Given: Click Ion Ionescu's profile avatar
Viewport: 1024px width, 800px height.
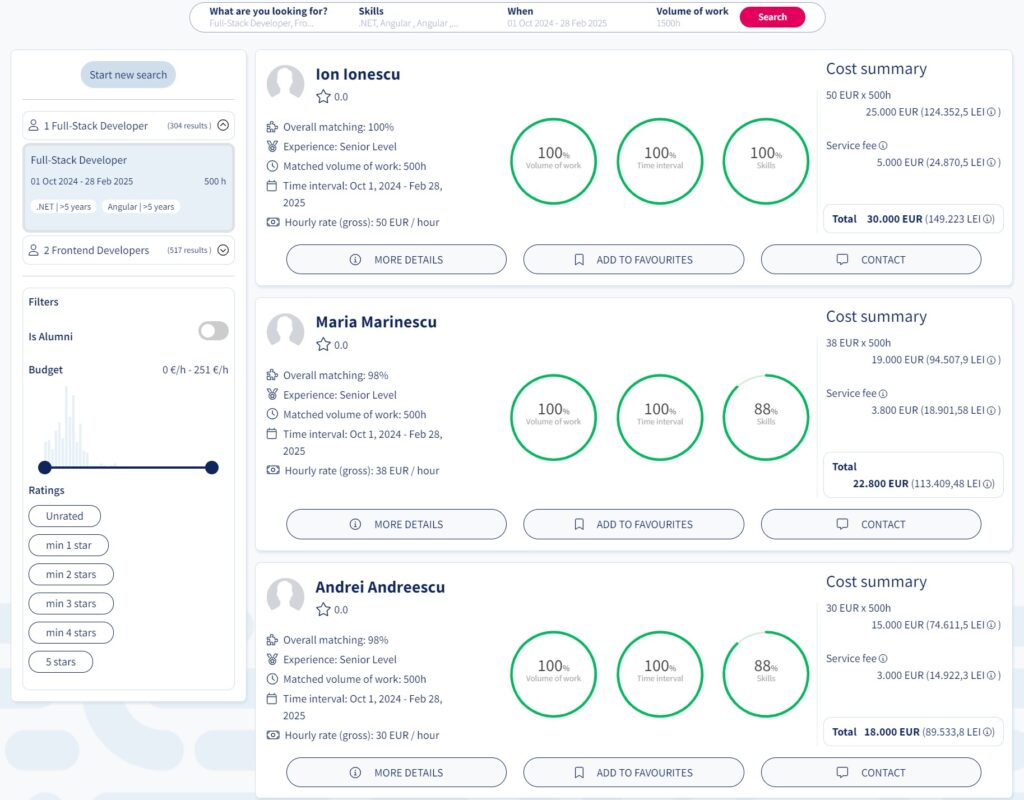Looking at the screenshot, I should (285, 83).
